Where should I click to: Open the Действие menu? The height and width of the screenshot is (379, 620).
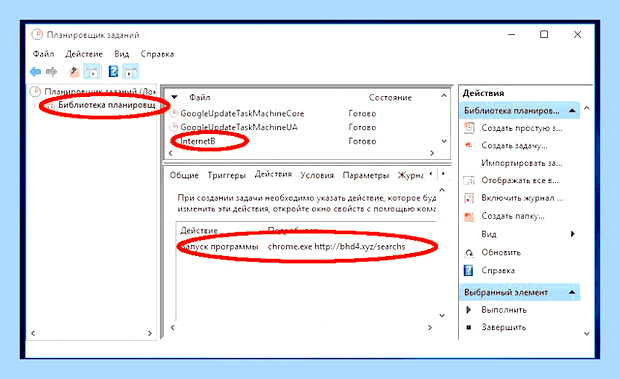tap(84, 54)
